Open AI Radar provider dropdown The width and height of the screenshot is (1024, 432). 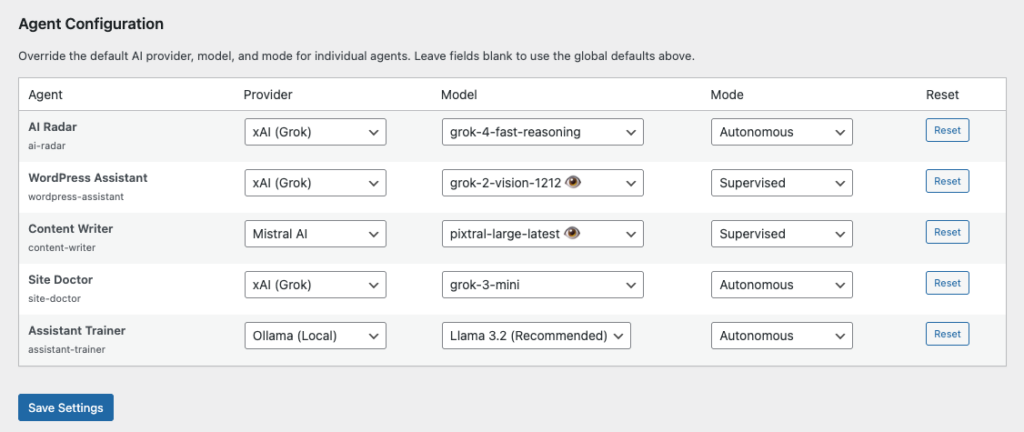(315, 132)
